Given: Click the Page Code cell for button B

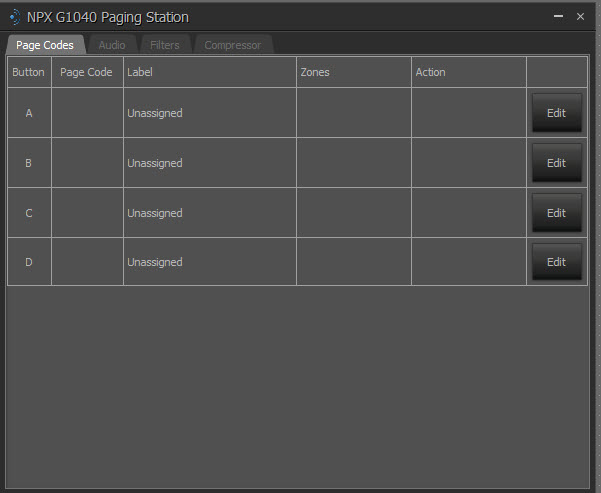Looking at the screenshot, I should pyautogui.click(x=87, y=163).
